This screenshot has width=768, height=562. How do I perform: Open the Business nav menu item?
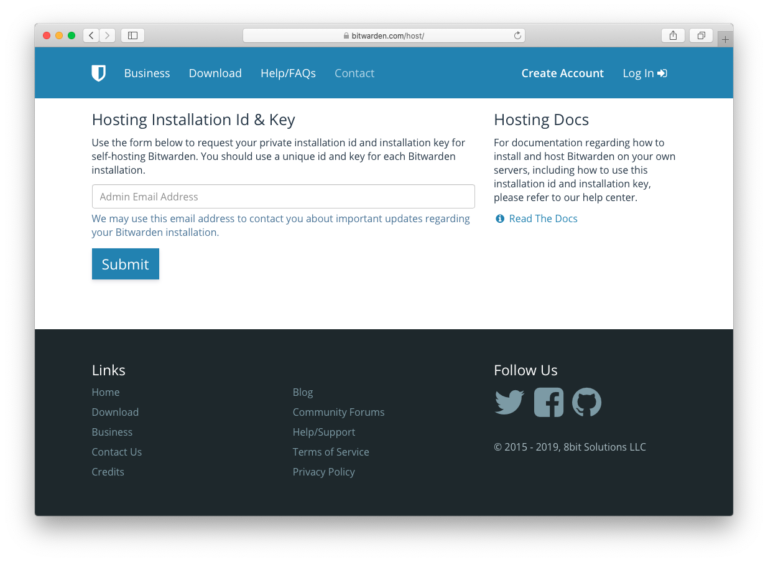[147, 73]
